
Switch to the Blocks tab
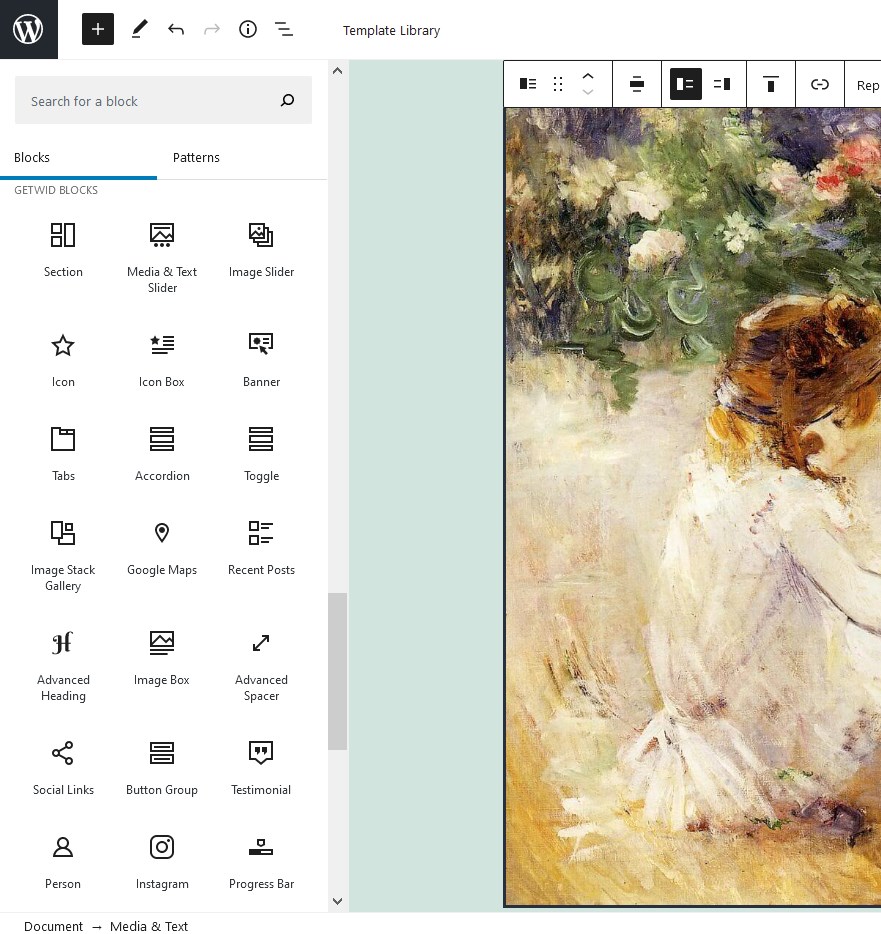coord(32,157)
